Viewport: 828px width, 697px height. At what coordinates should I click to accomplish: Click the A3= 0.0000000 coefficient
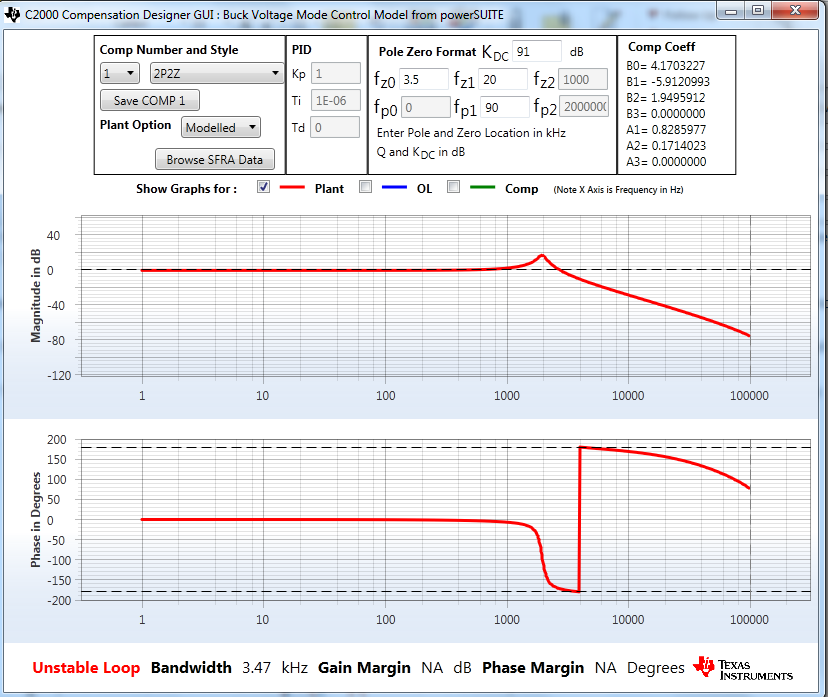pyautogui.click(x=666, y=162)
